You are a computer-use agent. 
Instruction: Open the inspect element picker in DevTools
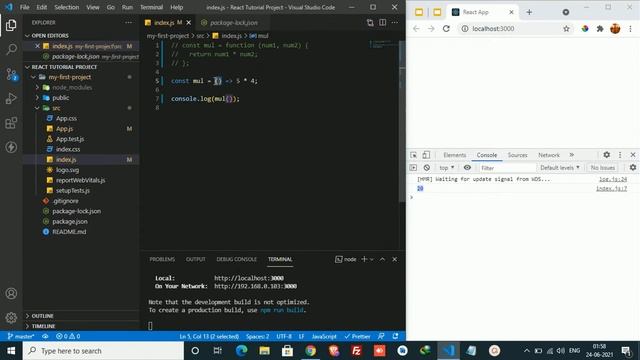[x=413, y=155]
